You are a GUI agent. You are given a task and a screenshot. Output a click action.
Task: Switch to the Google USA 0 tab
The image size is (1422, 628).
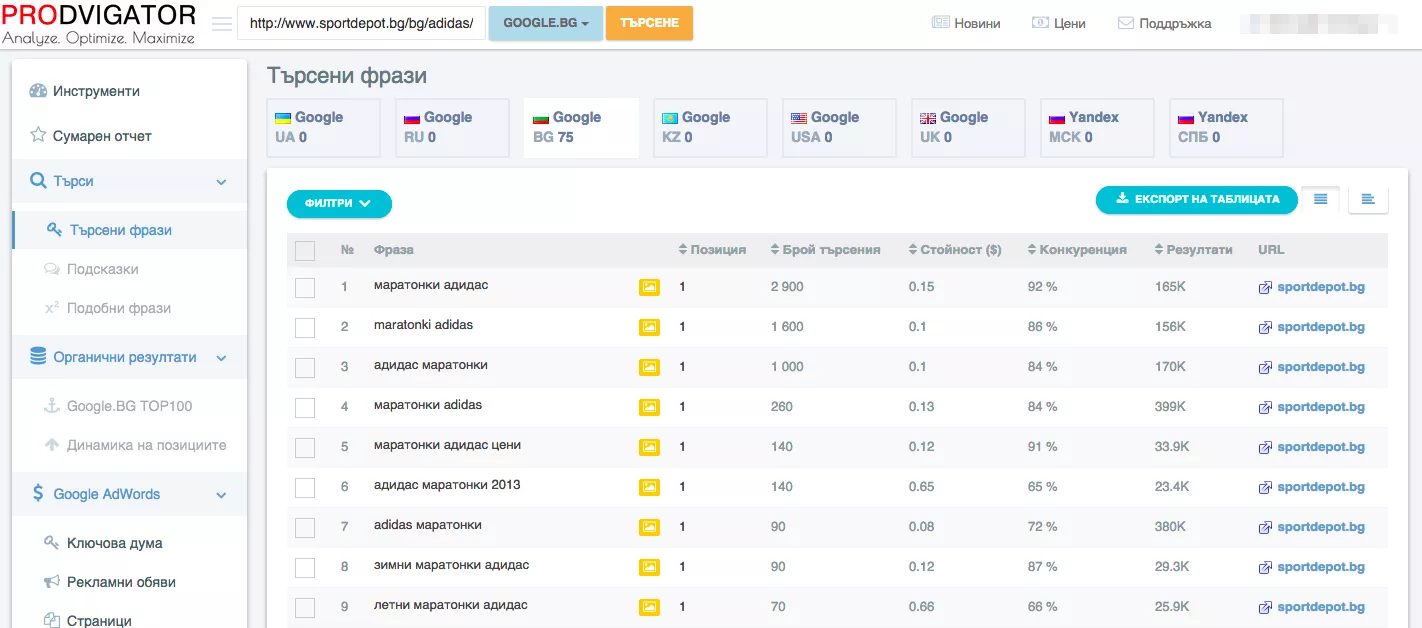click(x=840, y=127)
